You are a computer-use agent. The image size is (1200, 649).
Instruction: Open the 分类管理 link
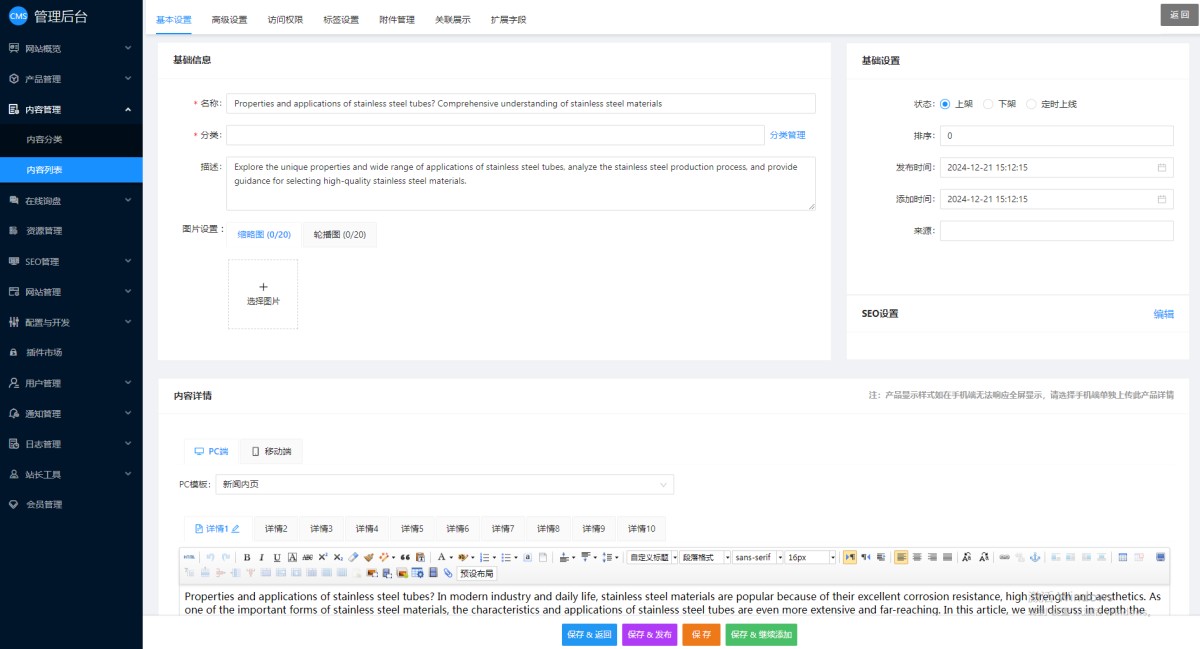[787, 135]
